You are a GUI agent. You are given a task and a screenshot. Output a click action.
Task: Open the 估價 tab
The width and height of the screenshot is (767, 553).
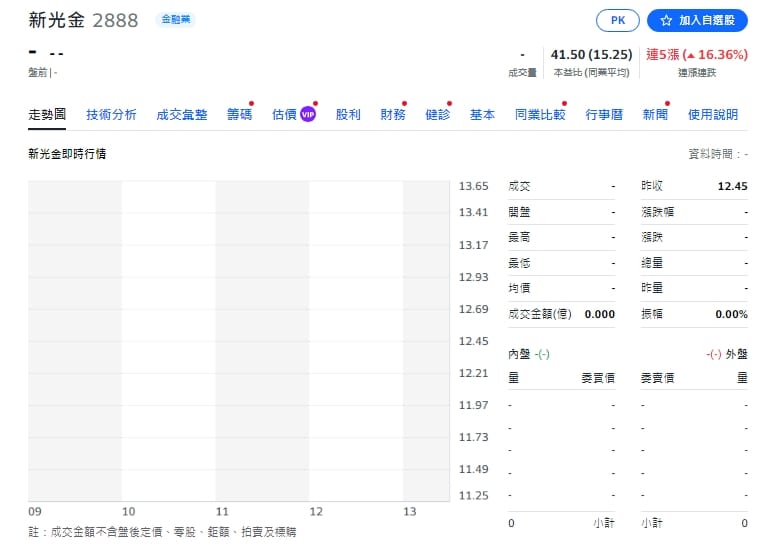[284, 114]
